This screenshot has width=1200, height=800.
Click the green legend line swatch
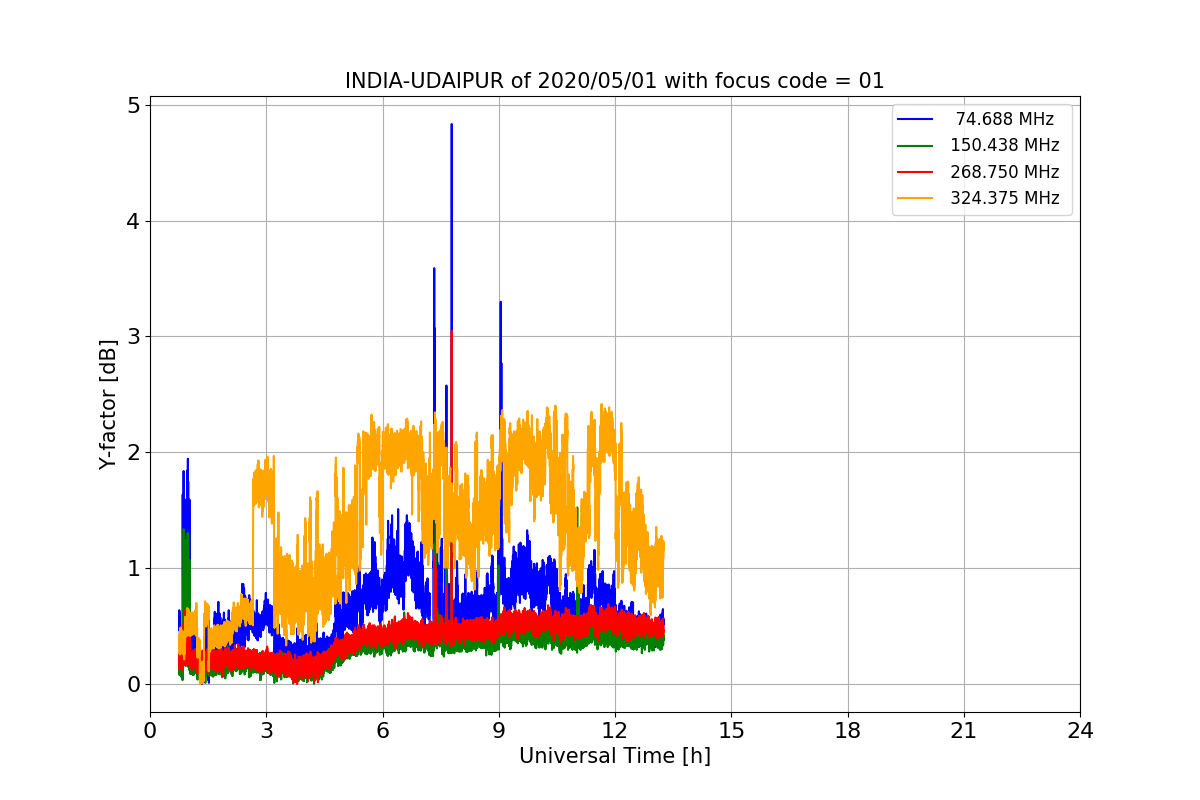[915, 146]
